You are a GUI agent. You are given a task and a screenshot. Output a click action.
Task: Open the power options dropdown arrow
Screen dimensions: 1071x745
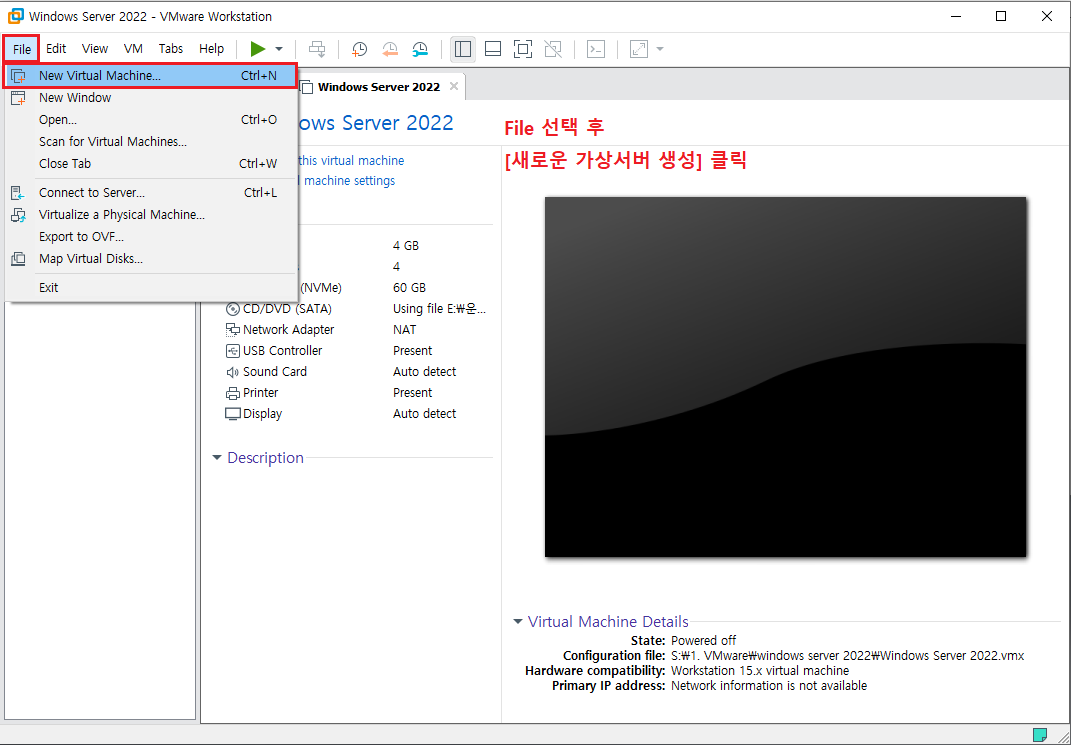[x=279, y=49]
